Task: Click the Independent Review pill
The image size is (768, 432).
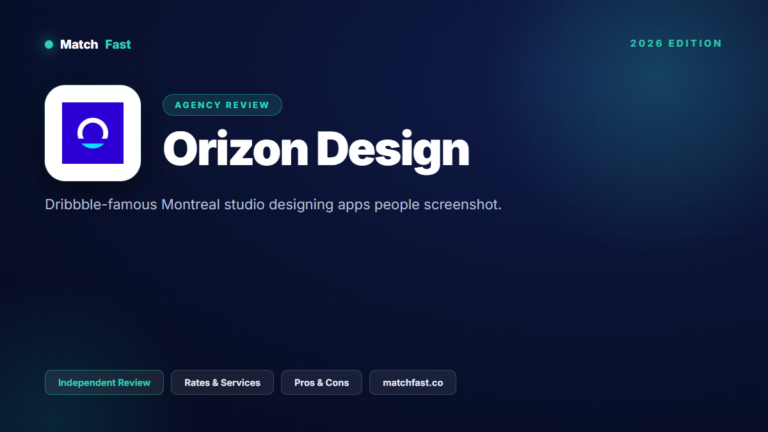Action: coord(104,383)
